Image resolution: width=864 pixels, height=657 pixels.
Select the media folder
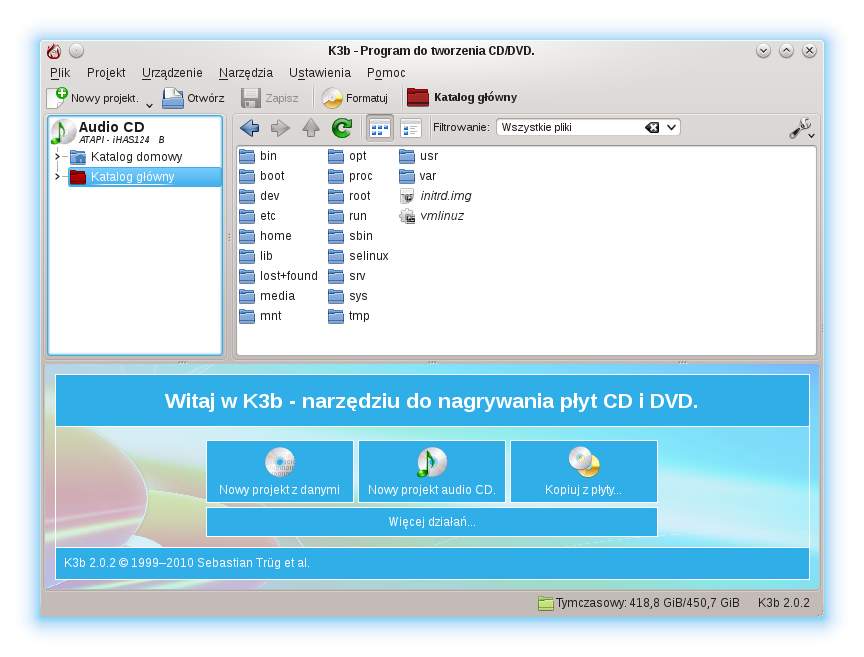click(x=267, y=296)
